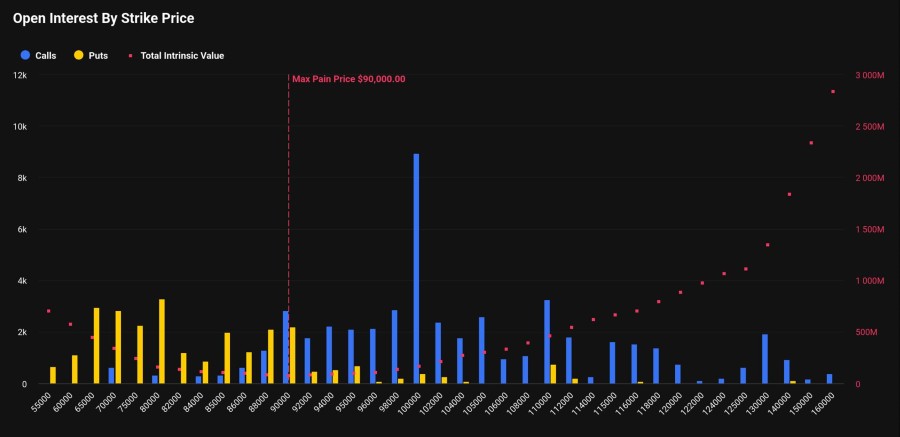The width and height of the screenshot is (900, 437).
Task: Select the Calls bar at 130000 strike
Action: (x=765, y=358)
